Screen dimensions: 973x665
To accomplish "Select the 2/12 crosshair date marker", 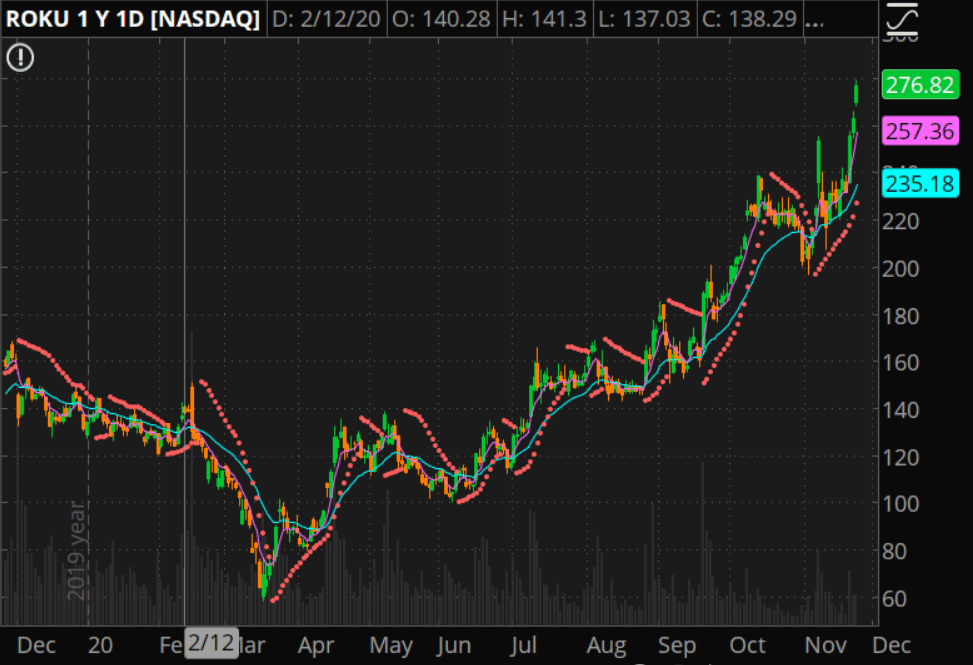I will coord(211,643).
